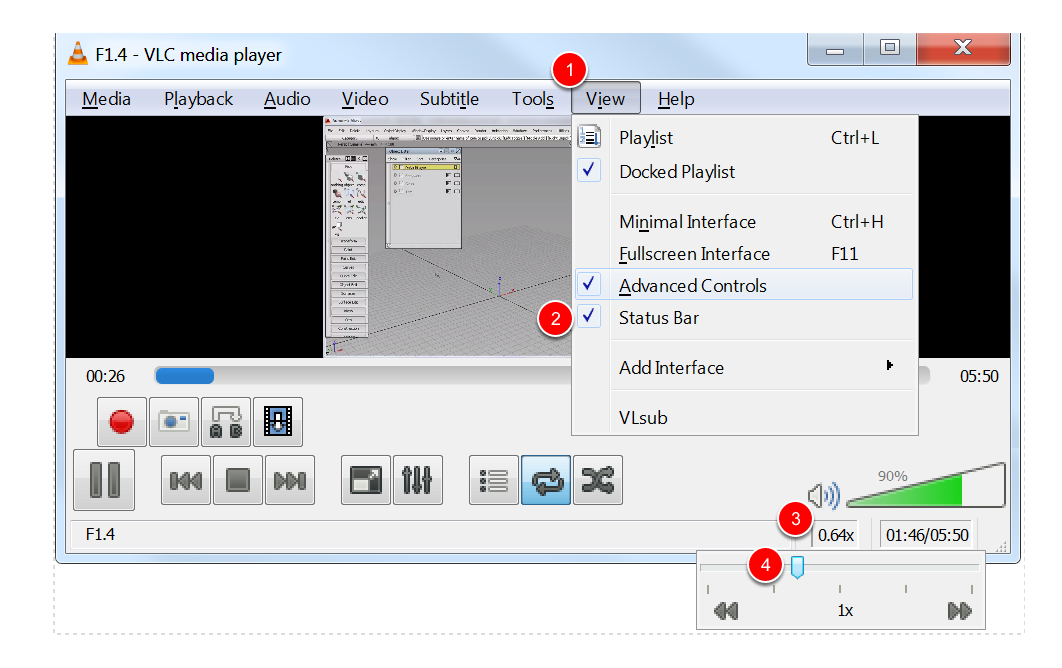The height and width of the screenshot is (668, 1062).
Task: Click the 1x speed reset label
Action: click(845, 610)
